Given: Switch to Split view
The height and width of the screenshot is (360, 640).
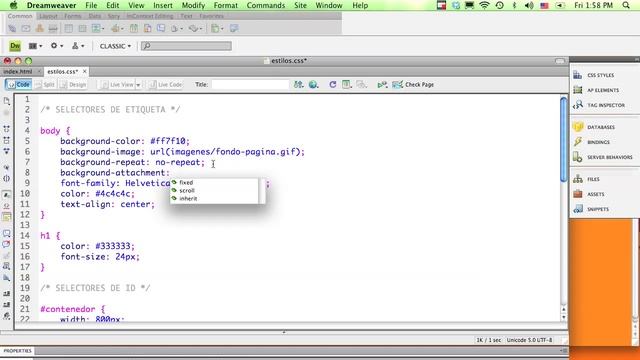Looking at the screenshot, I should (44, 84).
